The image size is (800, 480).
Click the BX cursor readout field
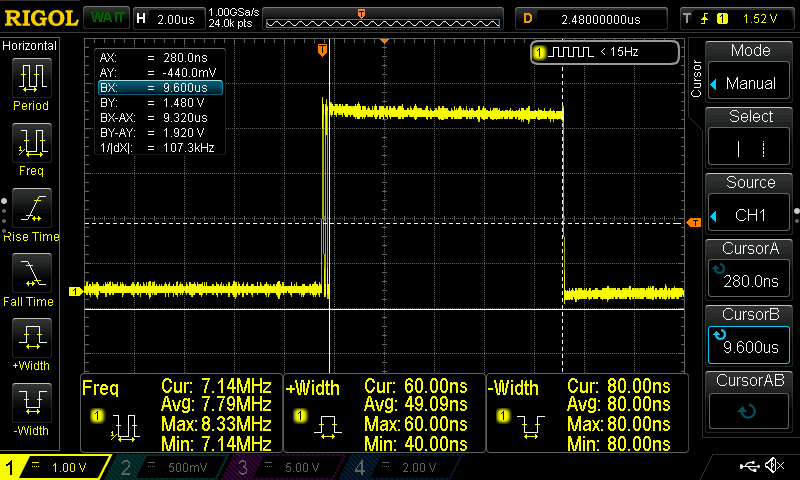pos(159,88)
